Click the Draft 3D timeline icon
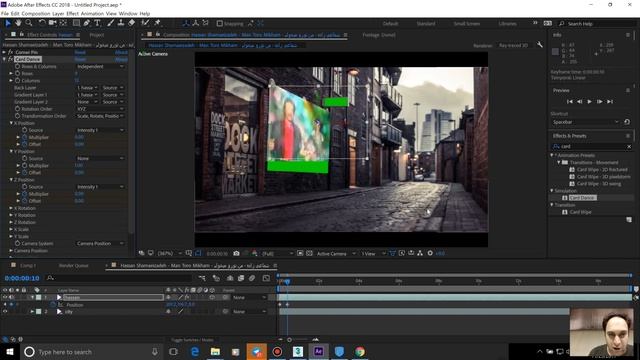 point(216,278)
